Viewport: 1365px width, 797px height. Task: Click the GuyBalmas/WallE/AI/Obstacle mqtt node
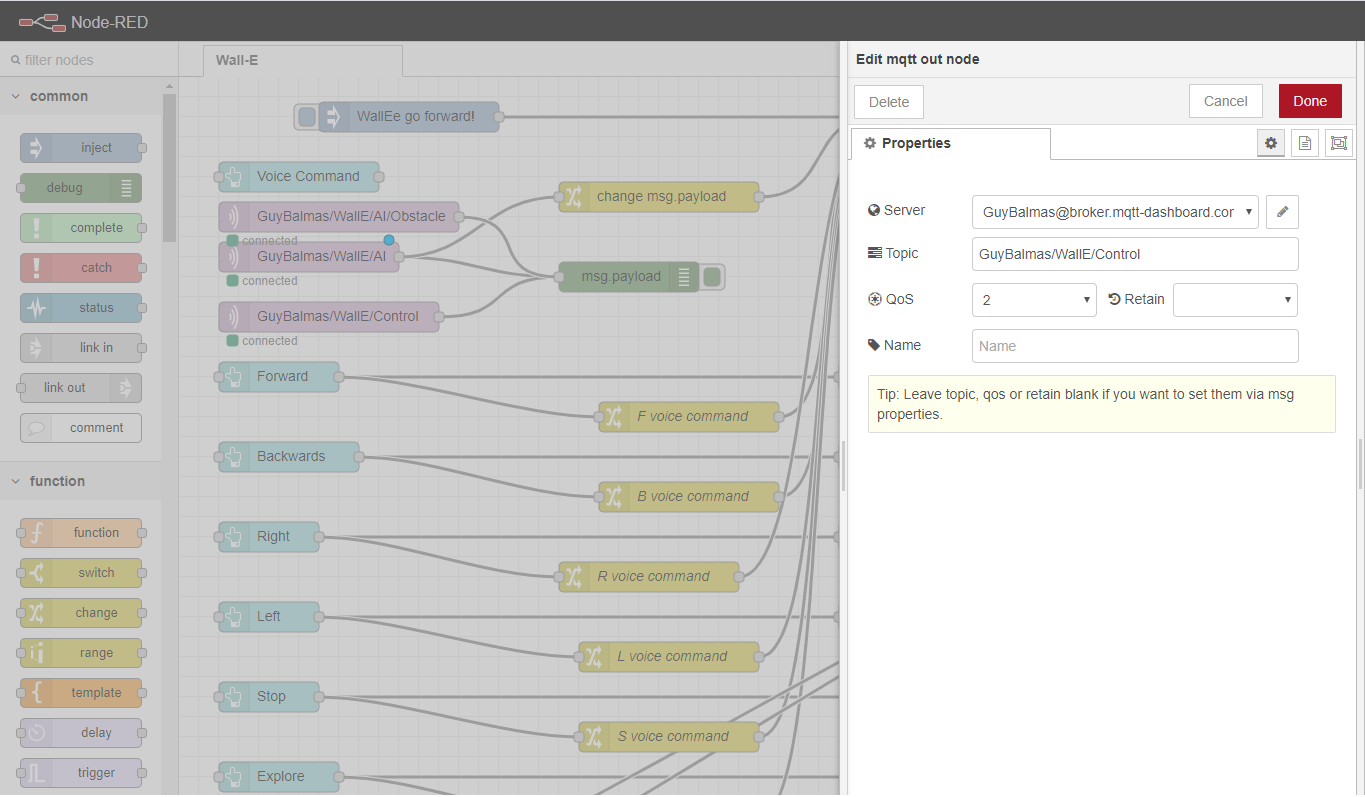pyautogui.click(x=339, y=216)
